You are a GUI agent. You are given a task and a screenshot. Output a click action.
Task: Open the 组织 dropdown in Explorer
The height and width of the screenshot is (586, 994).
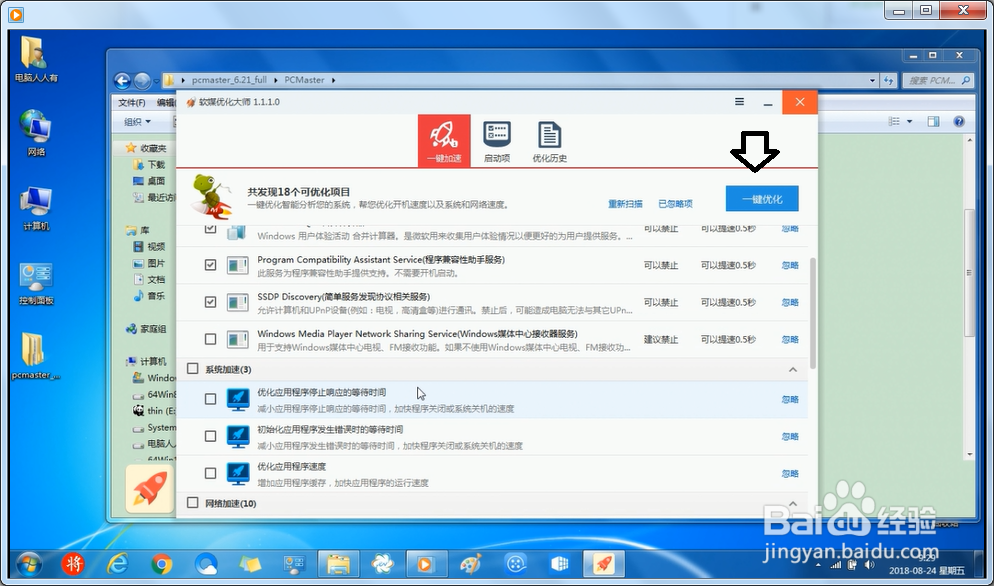point(137,122)
